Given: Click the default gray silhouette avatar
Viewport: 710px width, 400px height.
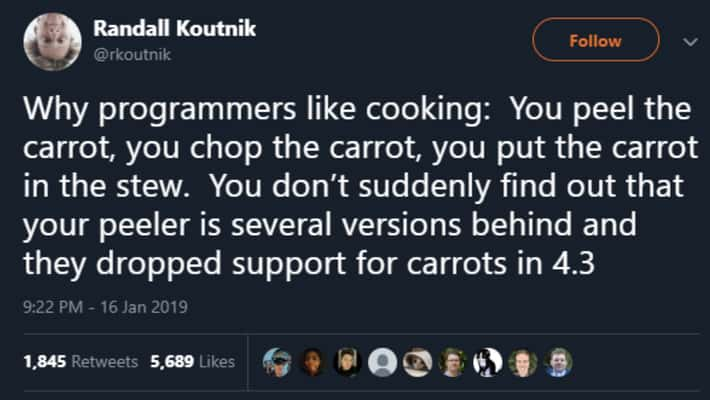Looking at the screenshot, I should tap(383, 361).
